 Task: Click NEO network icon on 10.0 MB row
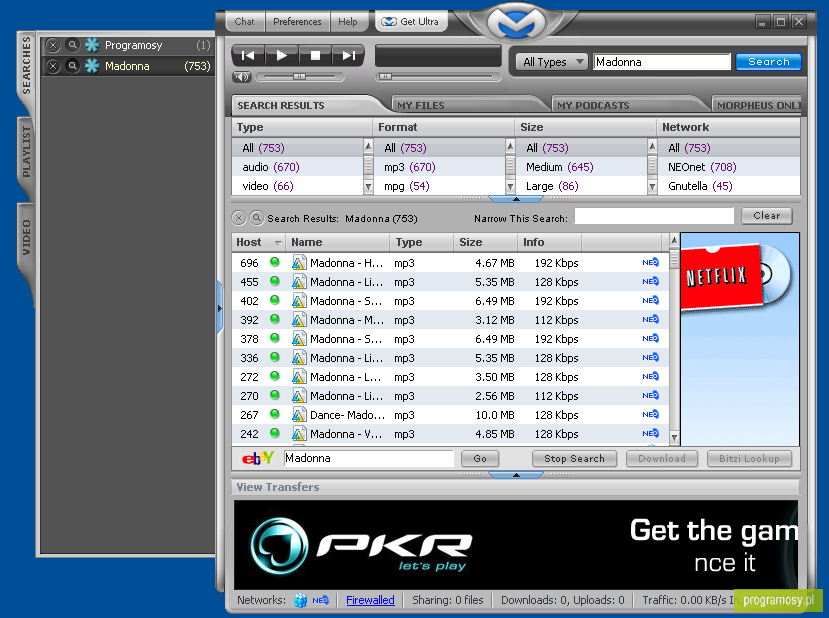point(650,414)
